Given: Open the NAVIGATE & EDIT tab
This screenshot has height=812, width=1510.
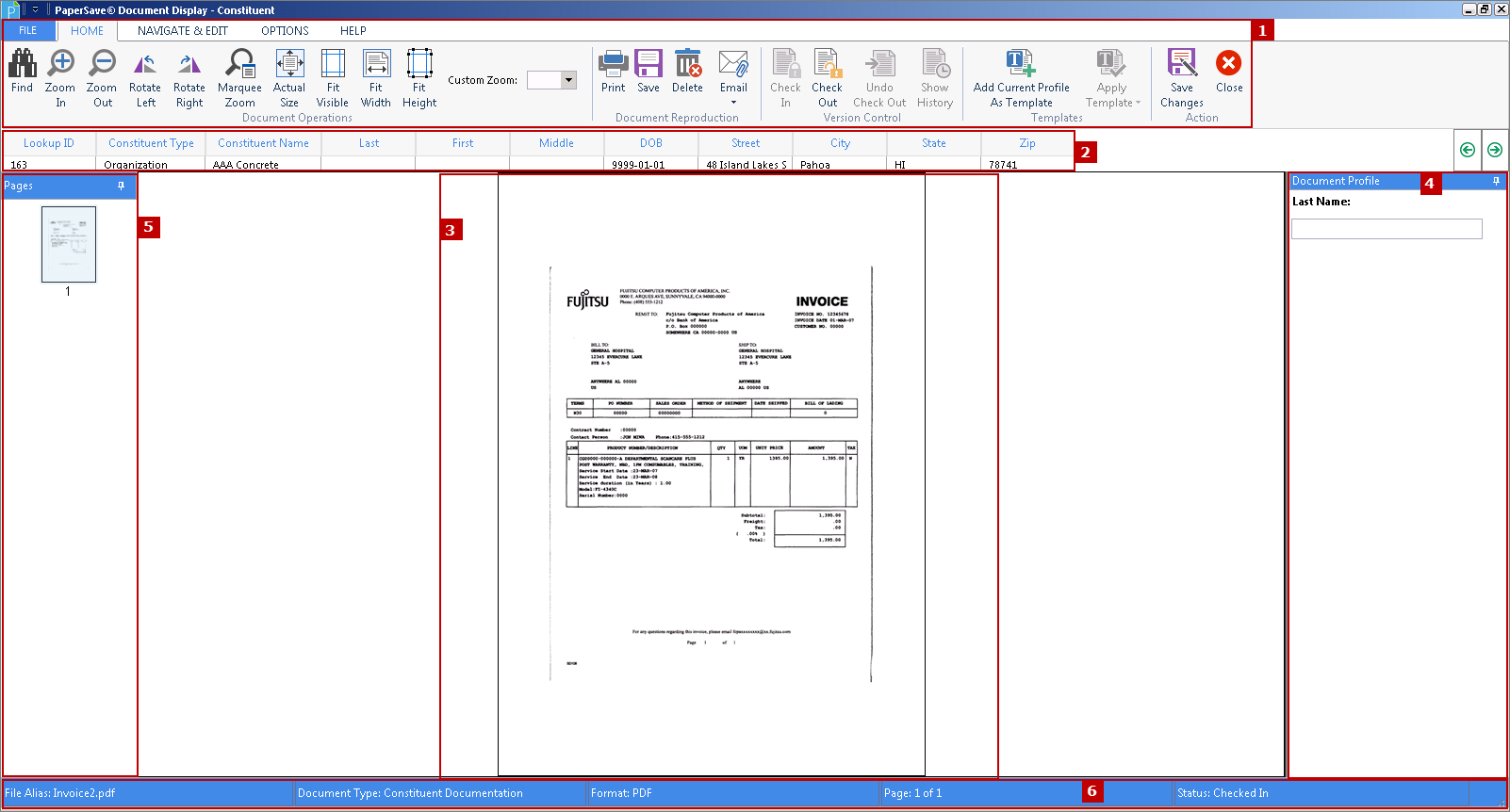Looking at the screenshot, I should tap(183, 30).
